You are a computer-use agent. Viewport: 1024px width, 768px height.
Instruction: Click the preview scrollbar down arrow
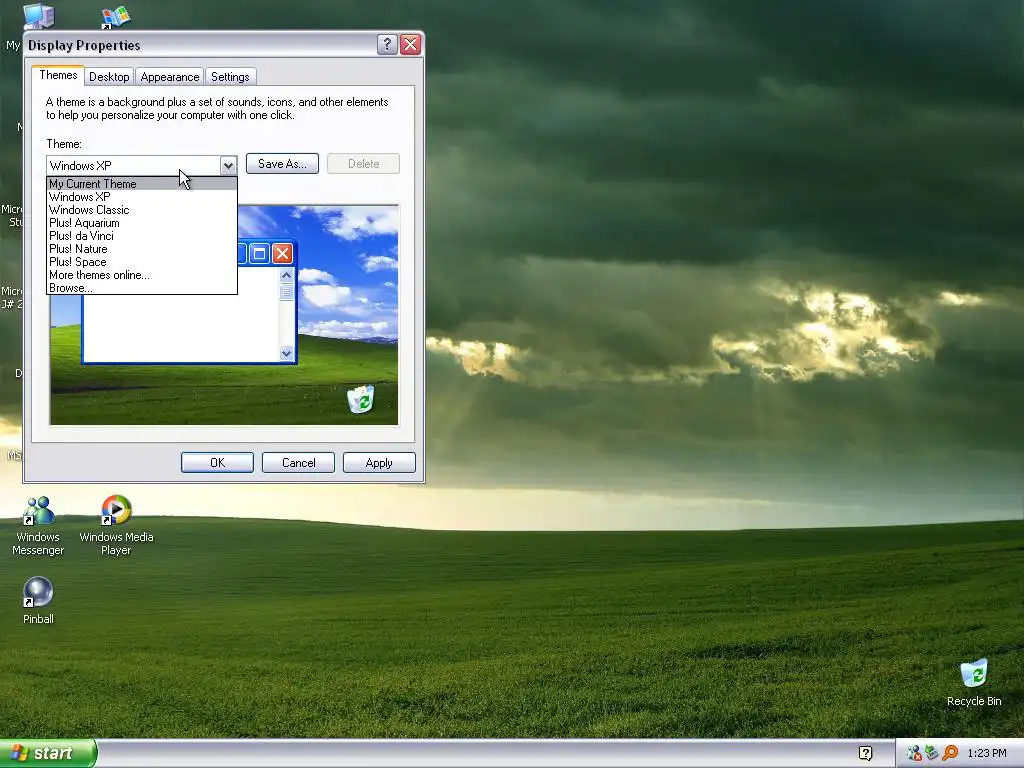[286, 353]
